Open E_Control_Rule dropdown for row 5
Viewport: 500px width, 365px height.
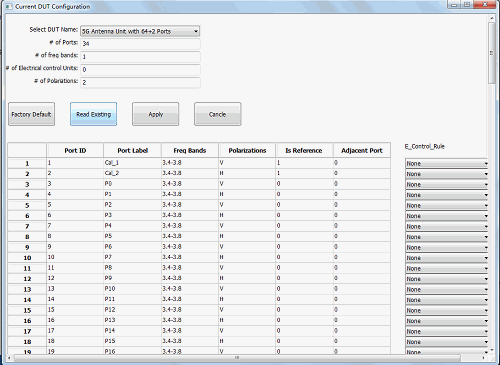(447, 205)
